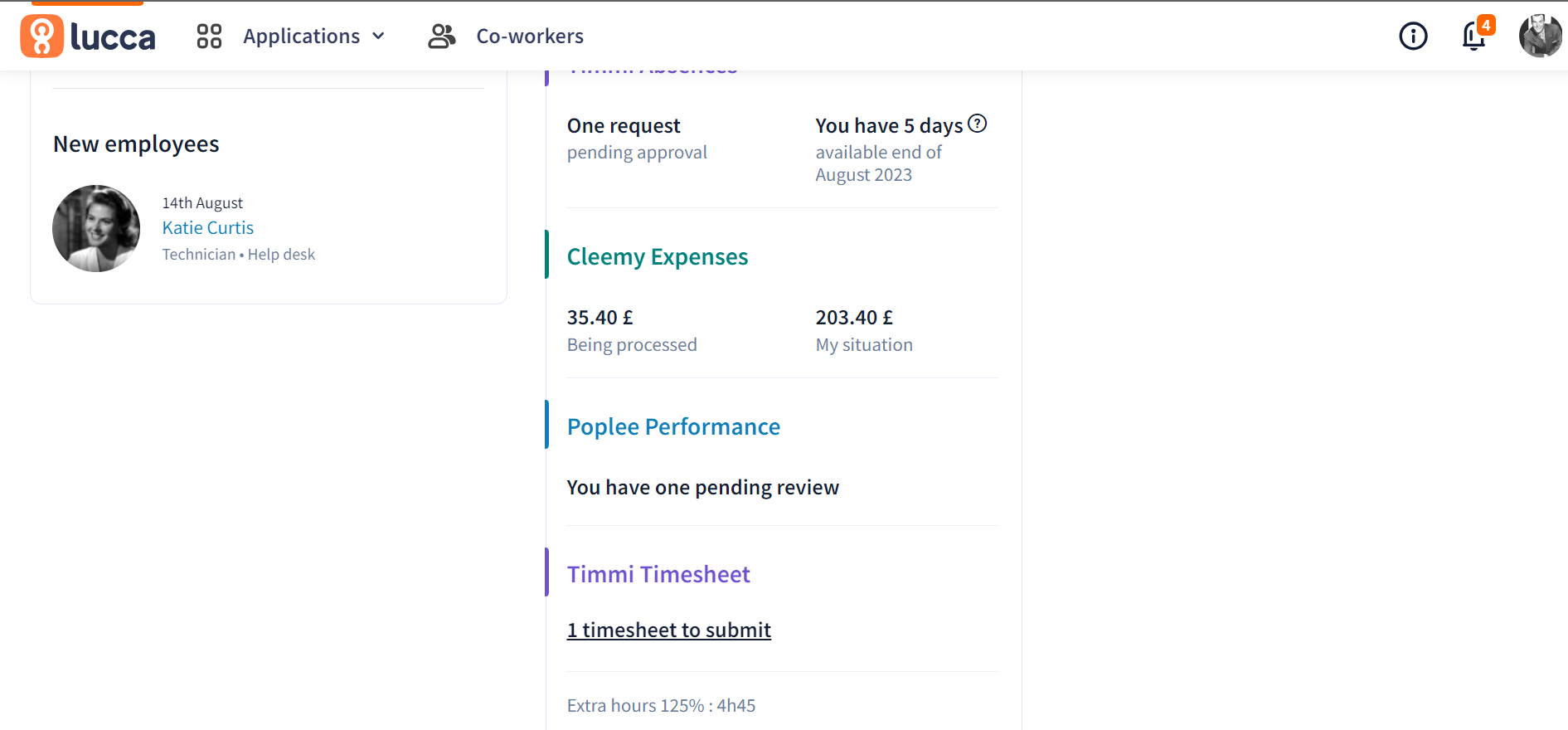Click the help icon beside 5 days

coord(978,124)
